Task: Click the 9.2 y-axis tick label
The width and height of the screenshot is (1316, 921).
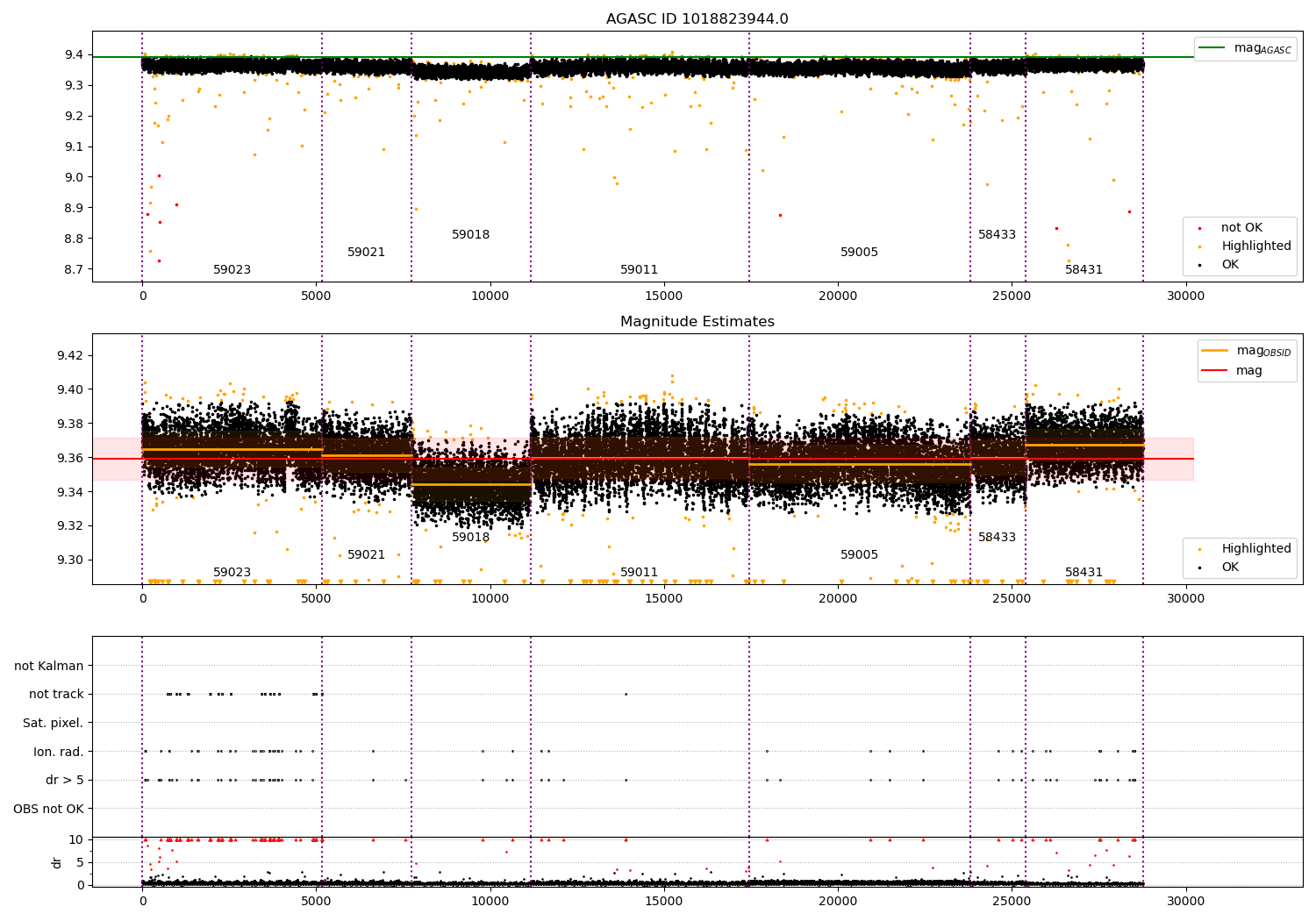Action: coord(74,116)
